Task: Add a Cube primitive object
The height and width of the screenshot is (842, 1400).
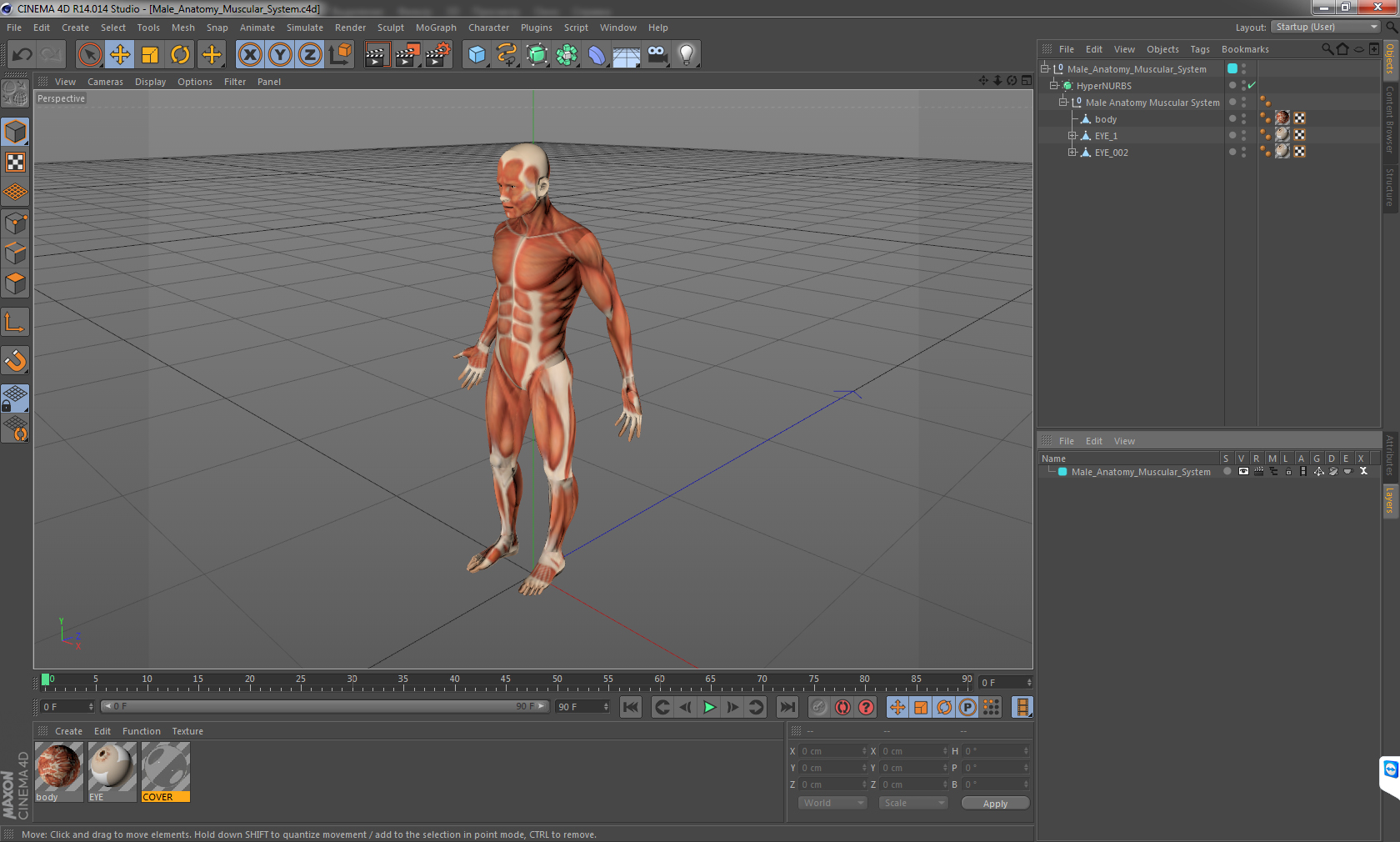Action: [477, 55]
